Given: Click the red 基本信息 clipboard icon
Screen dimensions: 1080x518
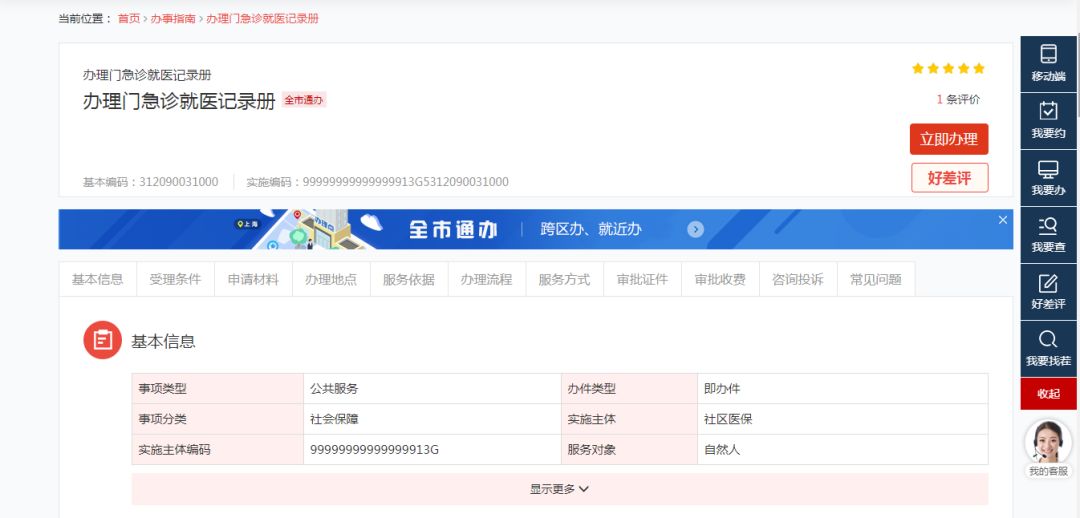Looking at the screenshot, I should pyautogui.click(x=103, y=340).
